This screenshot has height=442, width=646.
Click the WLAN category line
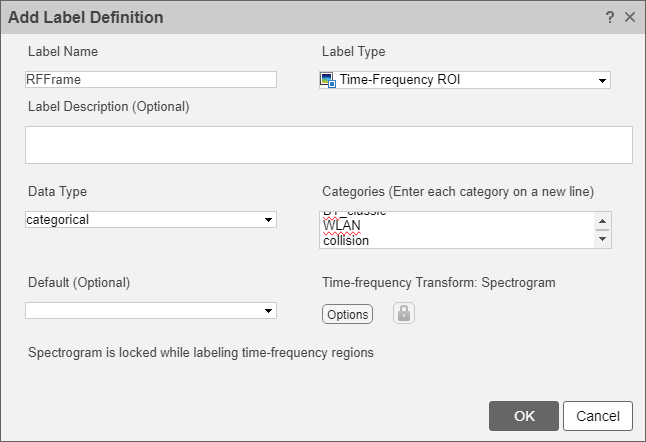click(341, 226)
